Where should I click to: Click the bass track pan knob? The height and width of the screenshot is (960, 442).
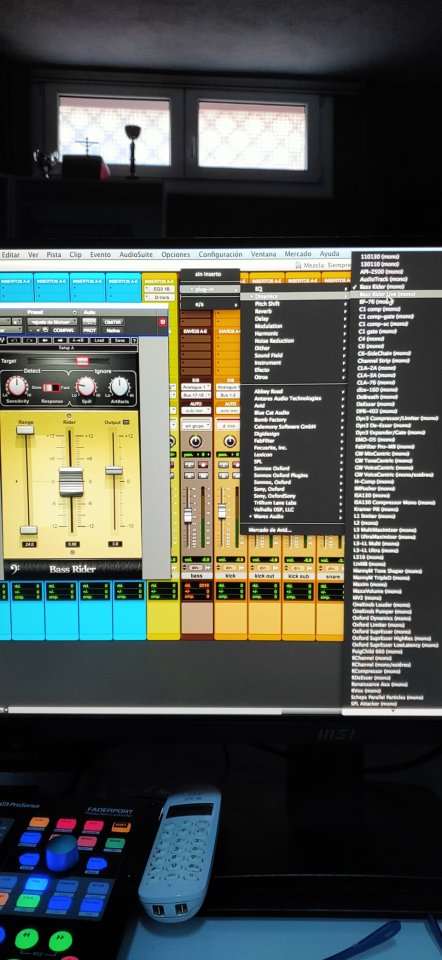(x=195, y=441)
